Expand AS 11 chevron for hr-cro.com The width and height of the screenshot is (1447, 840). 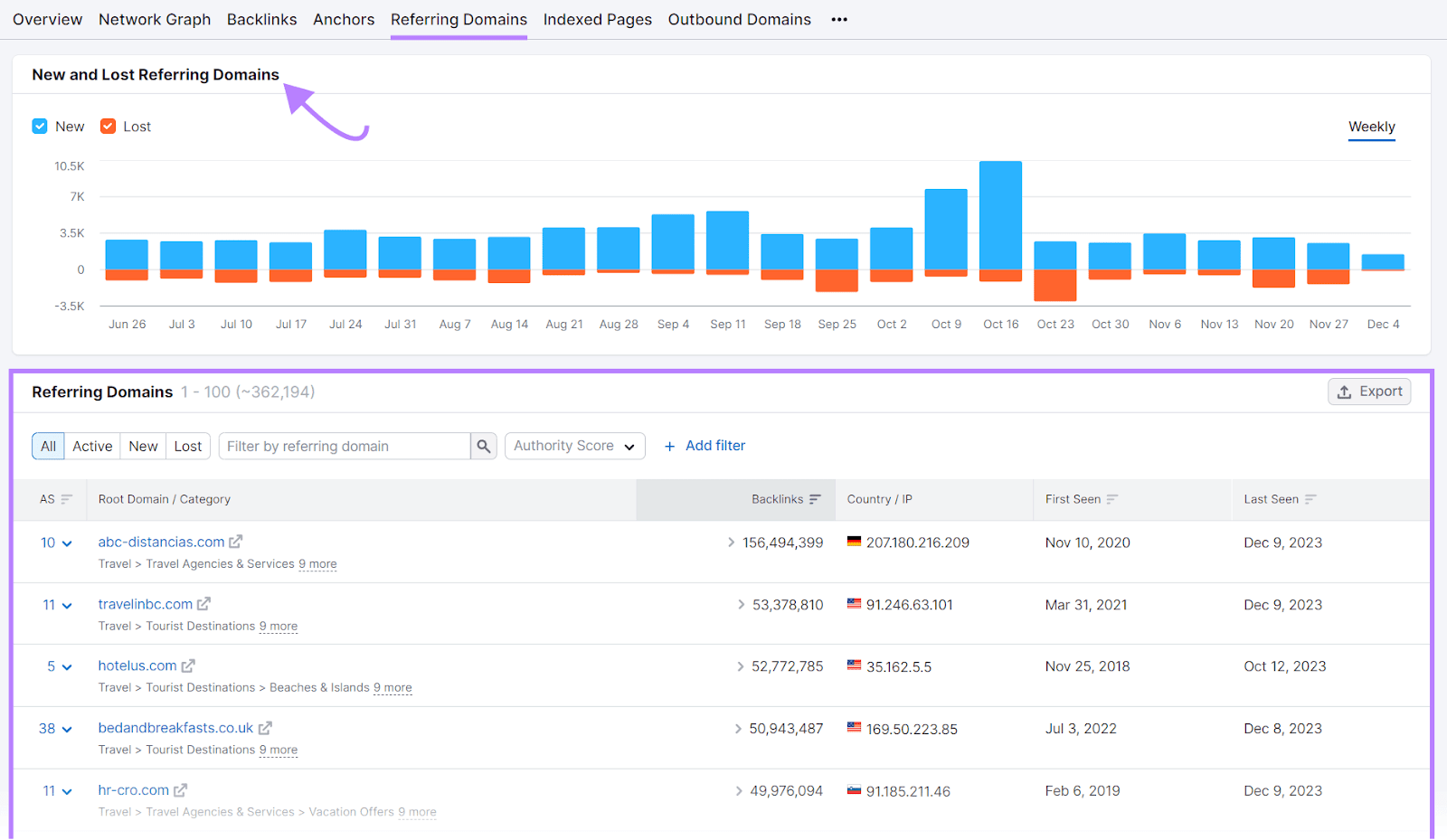[67, 791]
